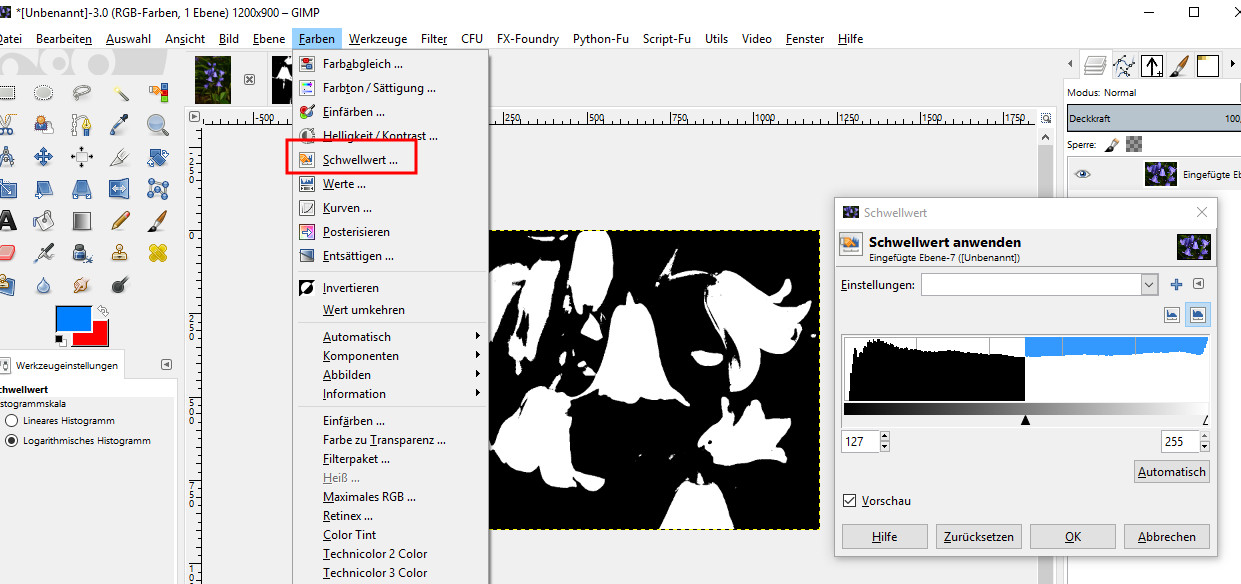Switch to linear histogram button in Schwellwert
Screen dimensions: 1241x584
[1173, 315]
